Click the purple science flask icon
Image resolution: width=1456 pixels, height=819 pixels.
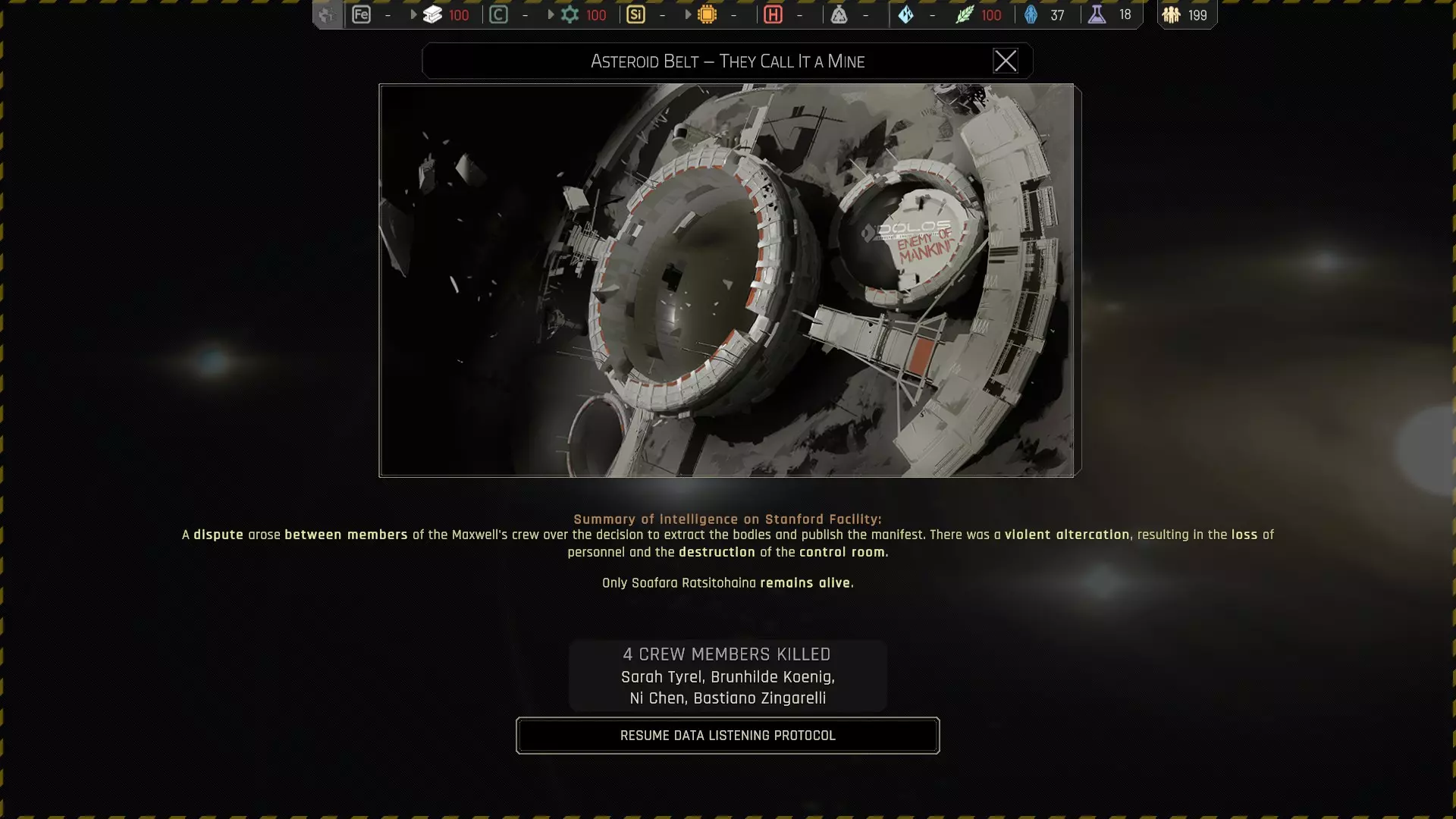pos(1097,14)
